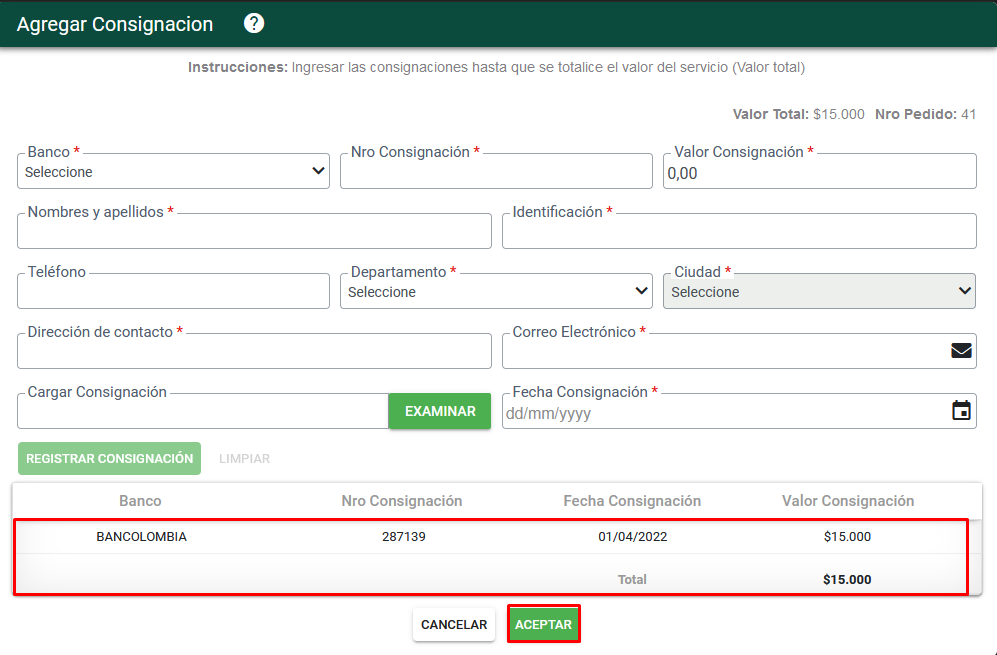This screenshot has width=997, height=655.
Task: Click the EXAMINAR button
Action: [440, 411]
